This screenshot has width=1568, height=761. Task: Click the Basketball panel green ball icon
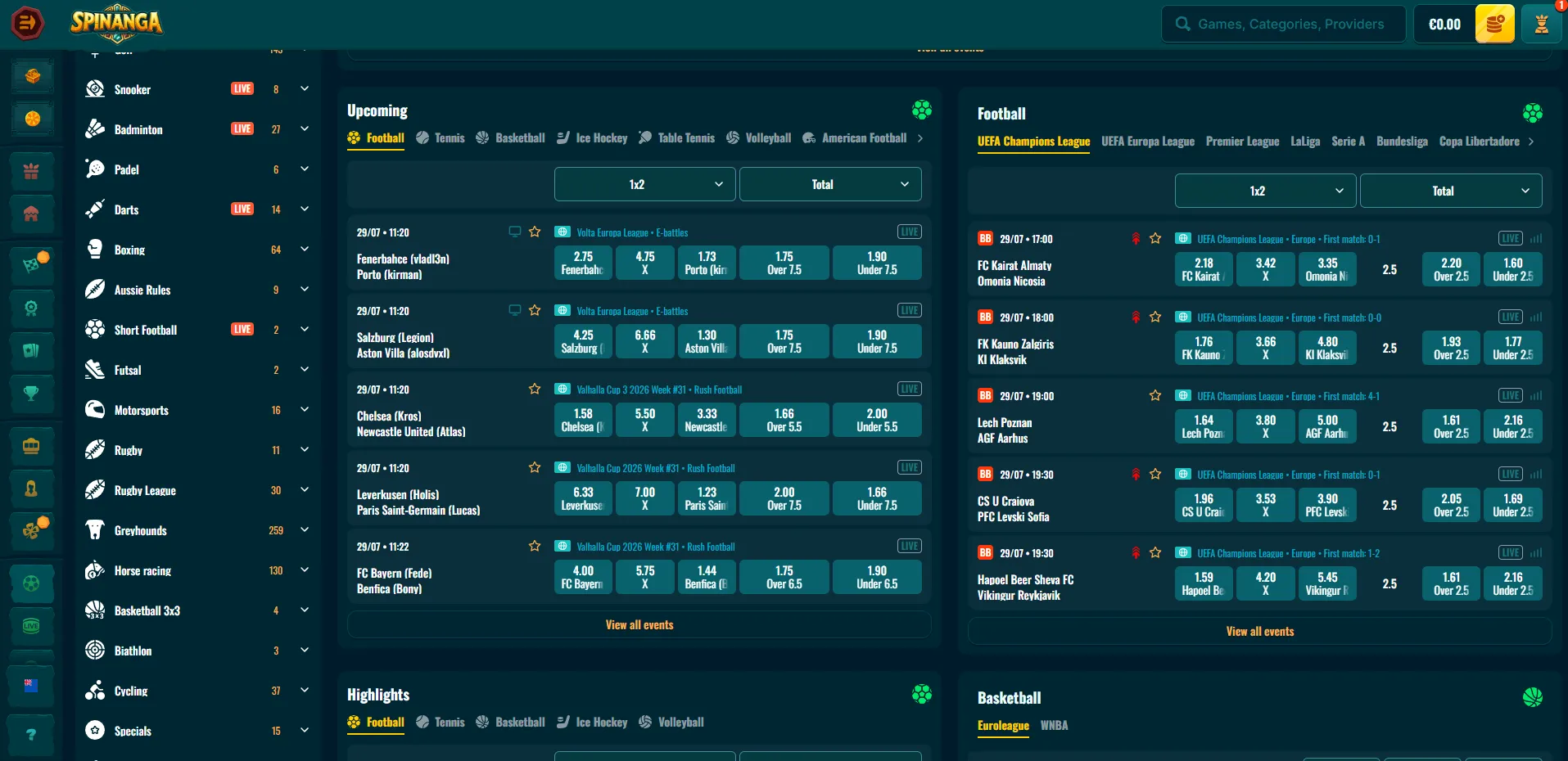pyautogui.click(x=1533, y=697)
